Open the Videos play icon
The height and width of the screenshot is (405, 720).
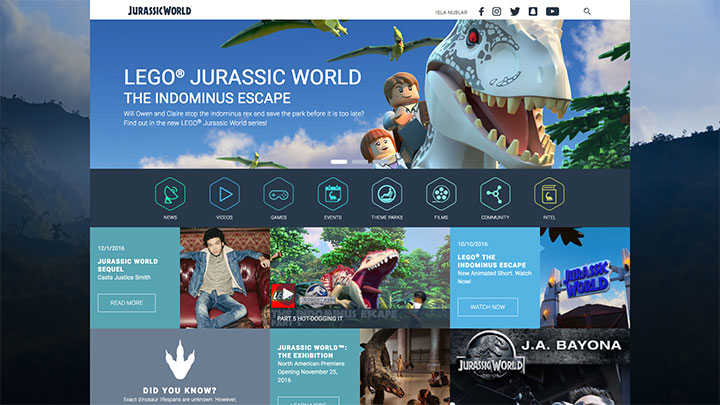pyautogui.click(x=224, y=193)
